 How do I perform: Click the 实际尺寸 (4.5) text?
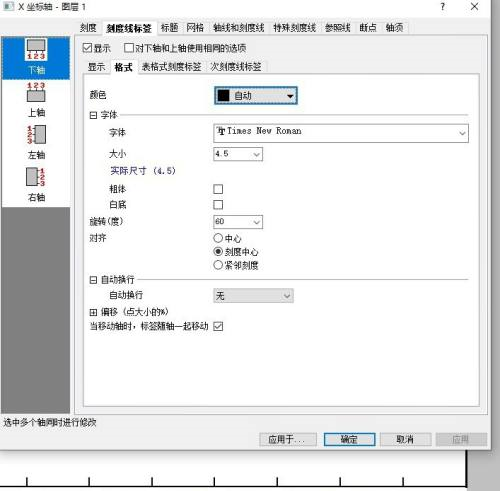[x=143, y=171]
